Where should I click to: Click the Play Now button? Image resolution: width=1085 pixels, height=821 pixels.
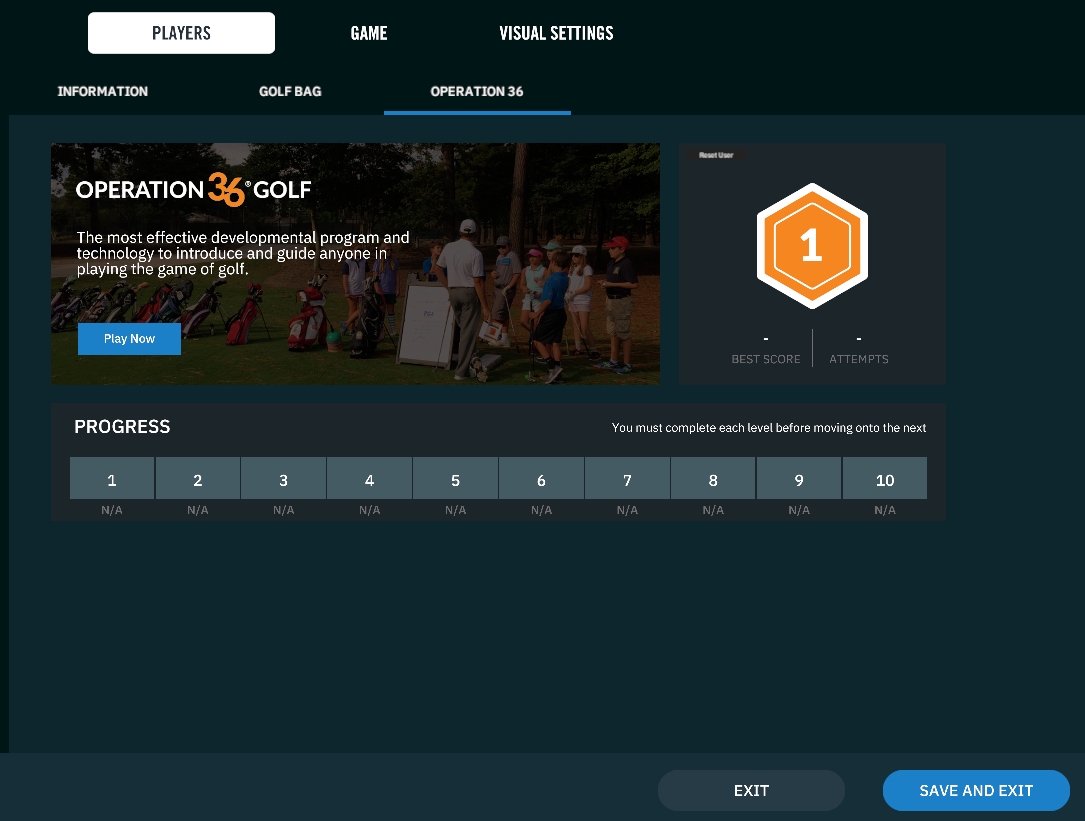130,339
